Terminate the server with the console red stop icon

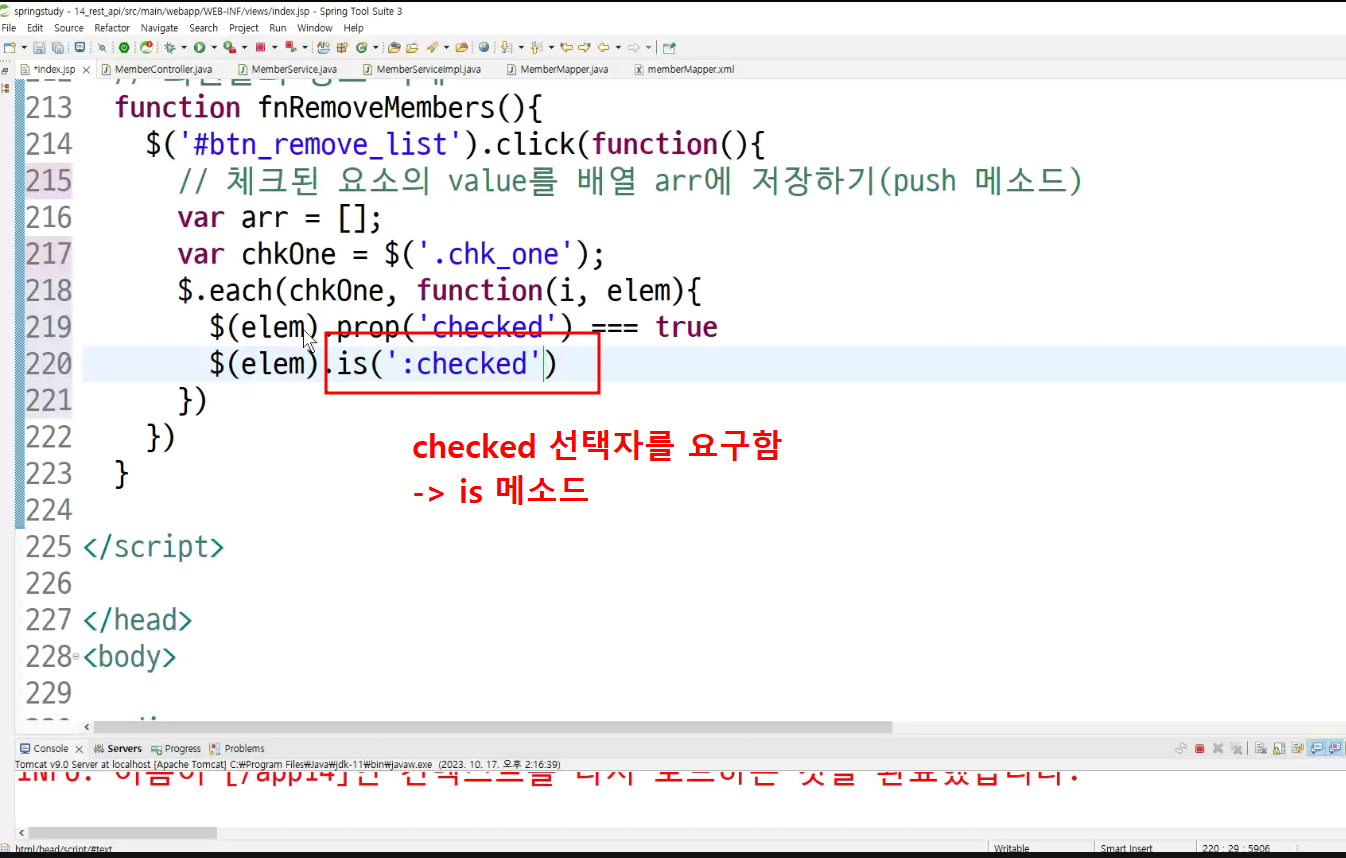point(1199,748)
